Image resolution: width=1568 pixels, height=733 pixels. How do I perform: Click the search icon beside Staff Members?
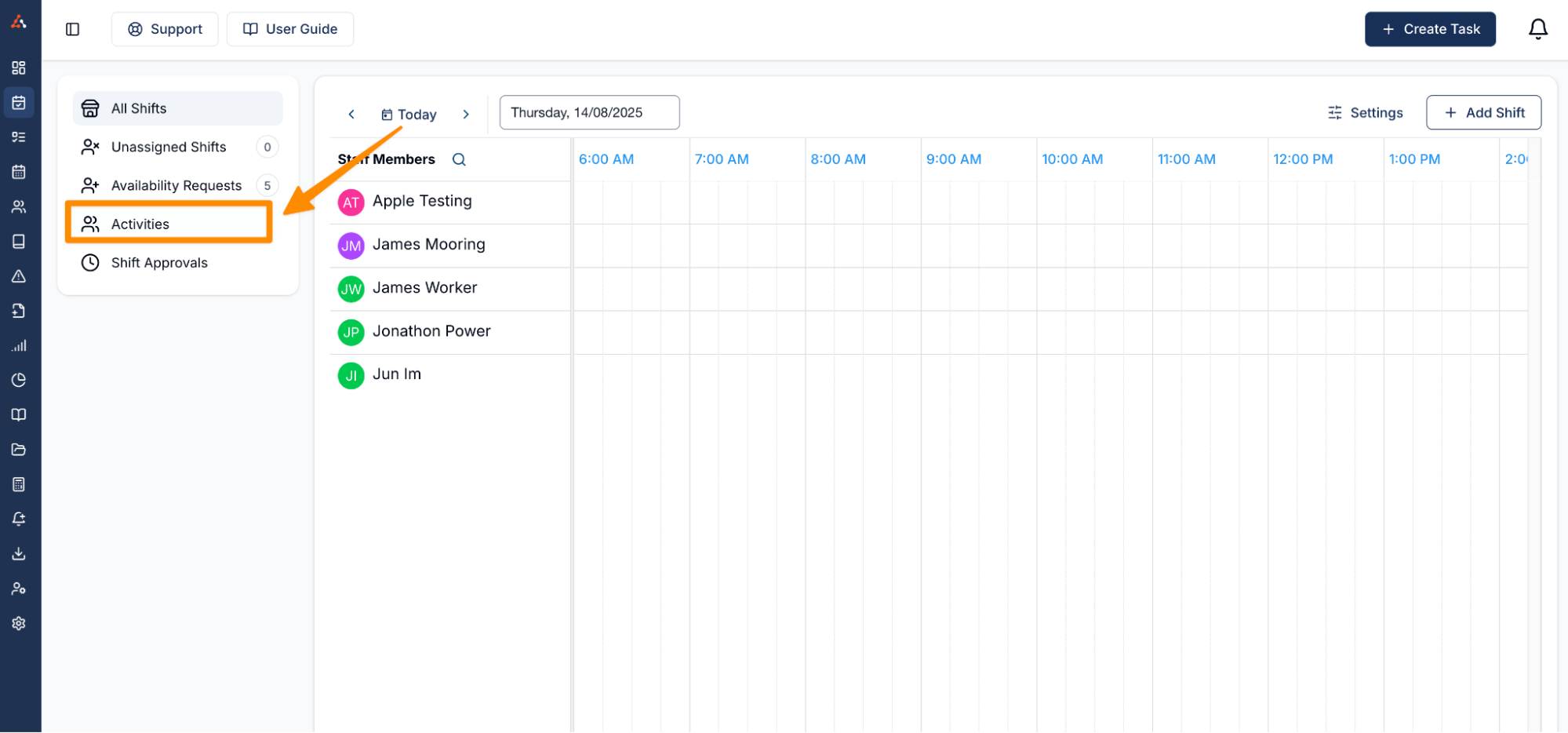459,159
